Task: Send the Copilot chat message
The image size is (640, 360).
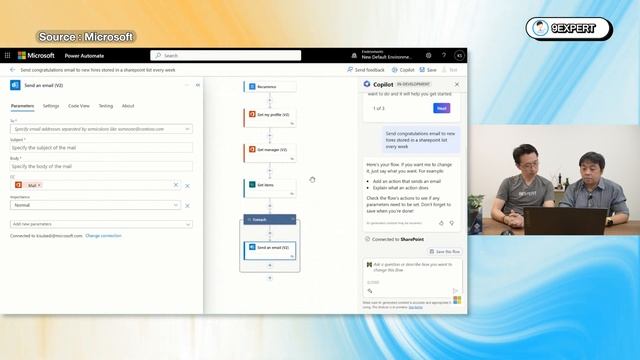Action: [456, 291]
